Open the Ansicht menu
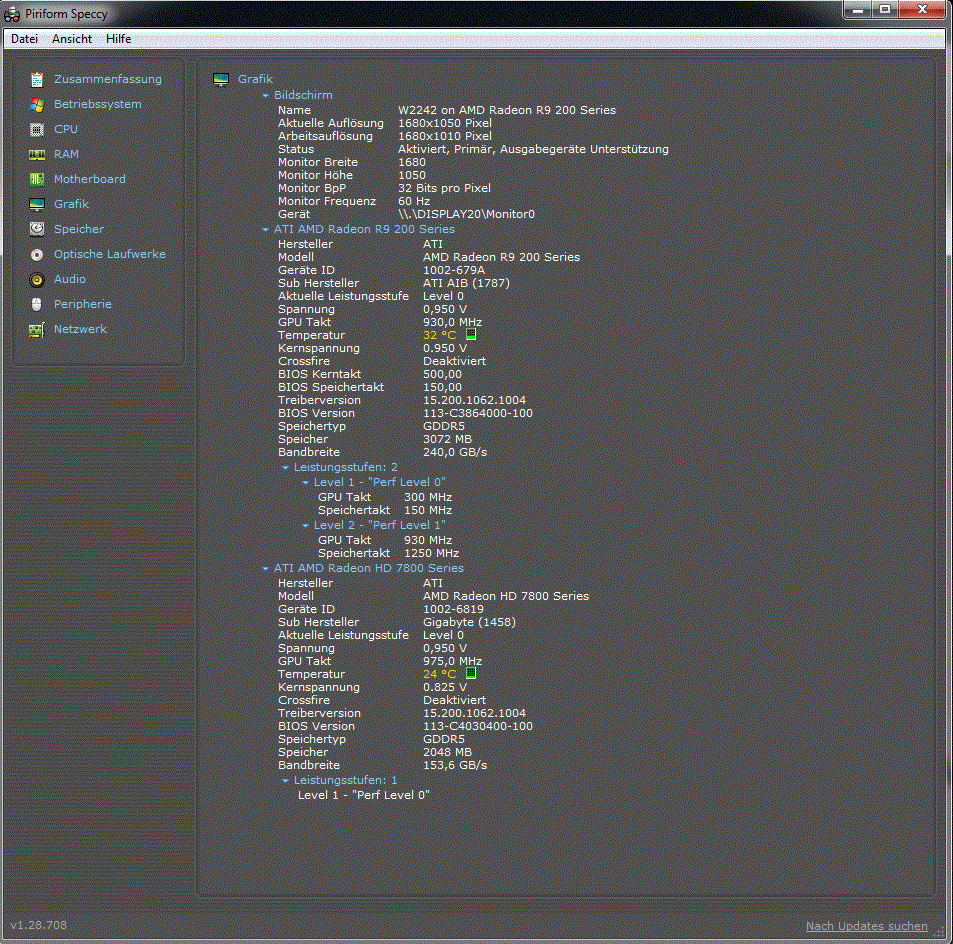 pos(72,38)
